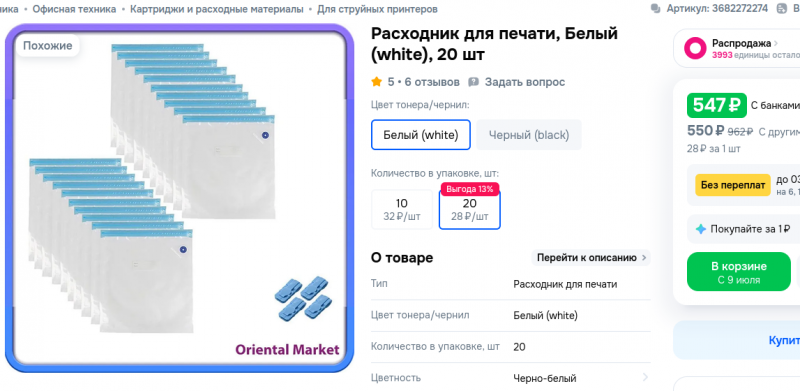Select Белый (white) toner color option
Screen dimensions: 800x391
421,135
